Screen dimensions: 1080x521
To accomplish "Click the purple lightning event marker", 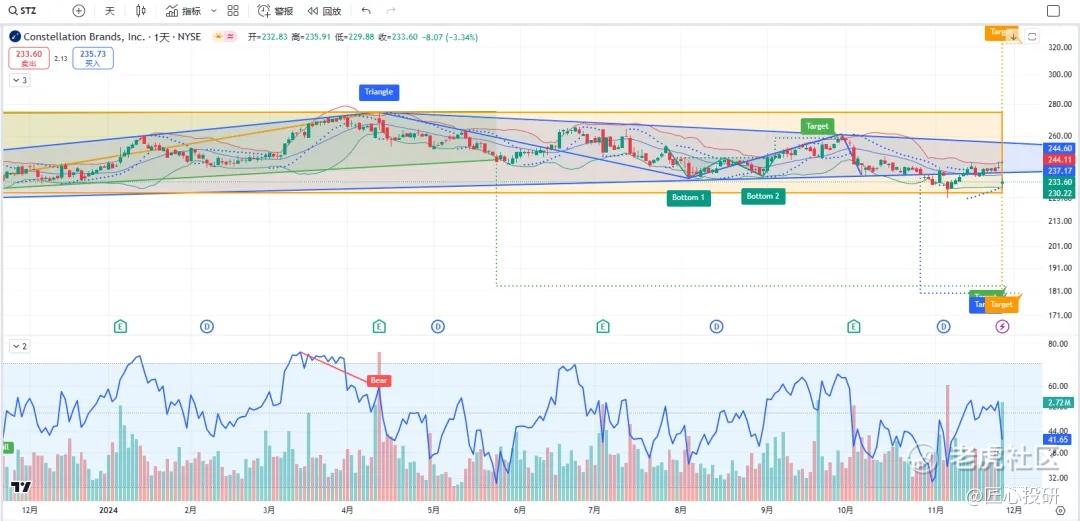I will point(1004,326).
